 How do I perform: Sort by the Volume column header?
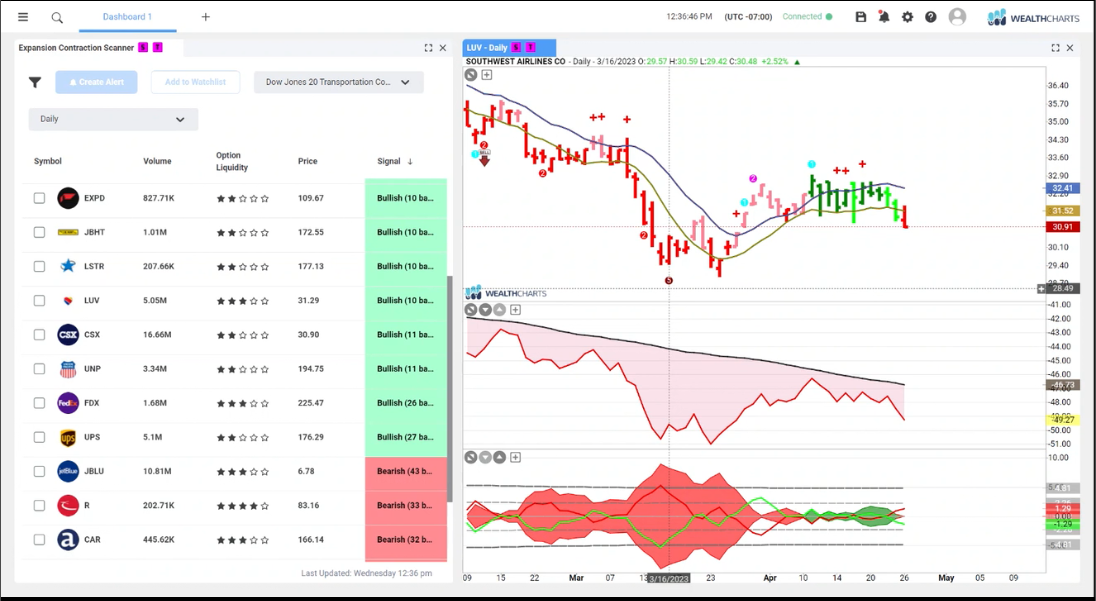157,161
